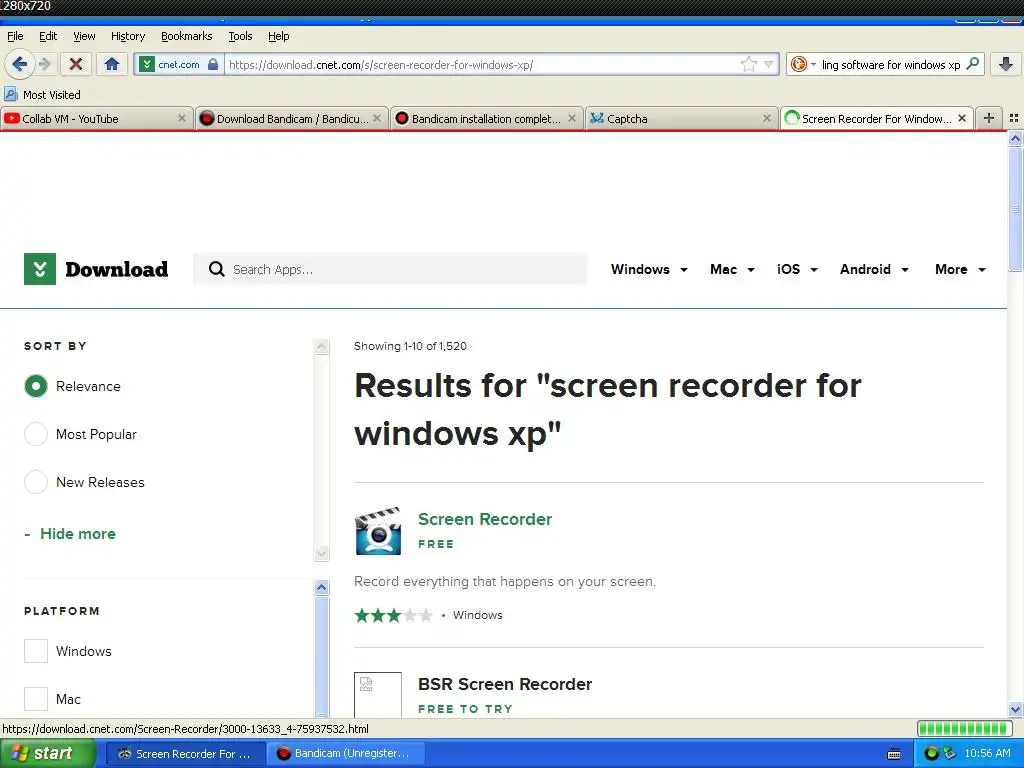Open the address bar history dropdown arrow
Viewport: 1024px width, 768px height.
769,64
